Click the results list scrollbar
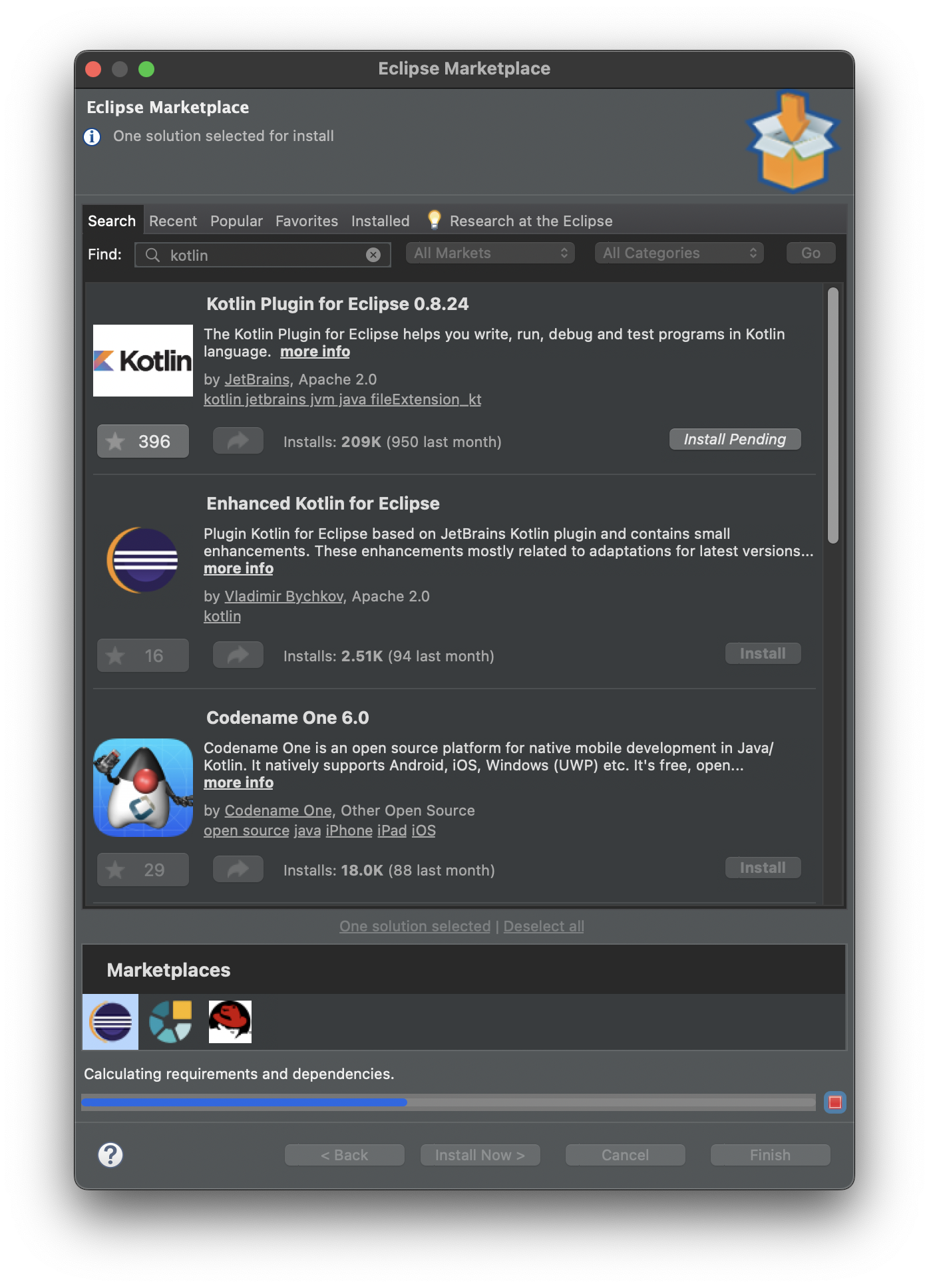The height and width of the screenshot is (1288, 929). point(833,416)
